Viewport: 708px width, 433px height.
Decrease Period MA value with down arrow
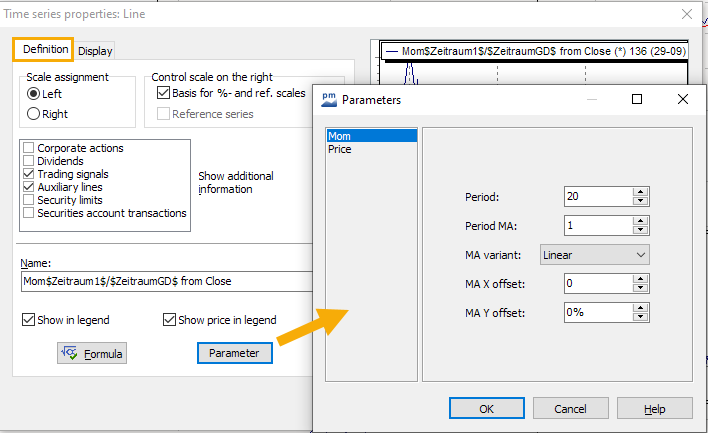tap(641, 230)
